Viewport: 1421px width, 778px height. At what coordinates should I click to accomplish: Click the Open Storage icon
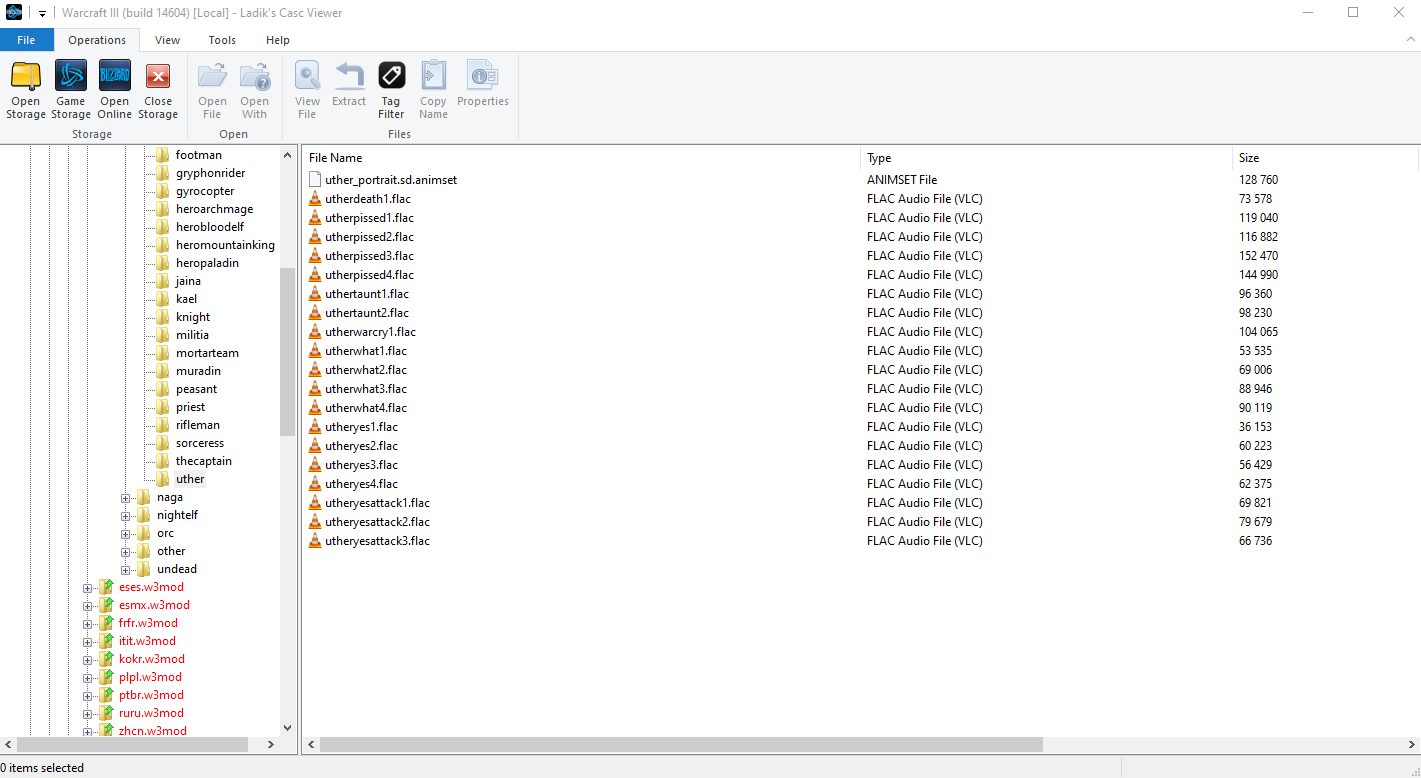tap(25, 76)
